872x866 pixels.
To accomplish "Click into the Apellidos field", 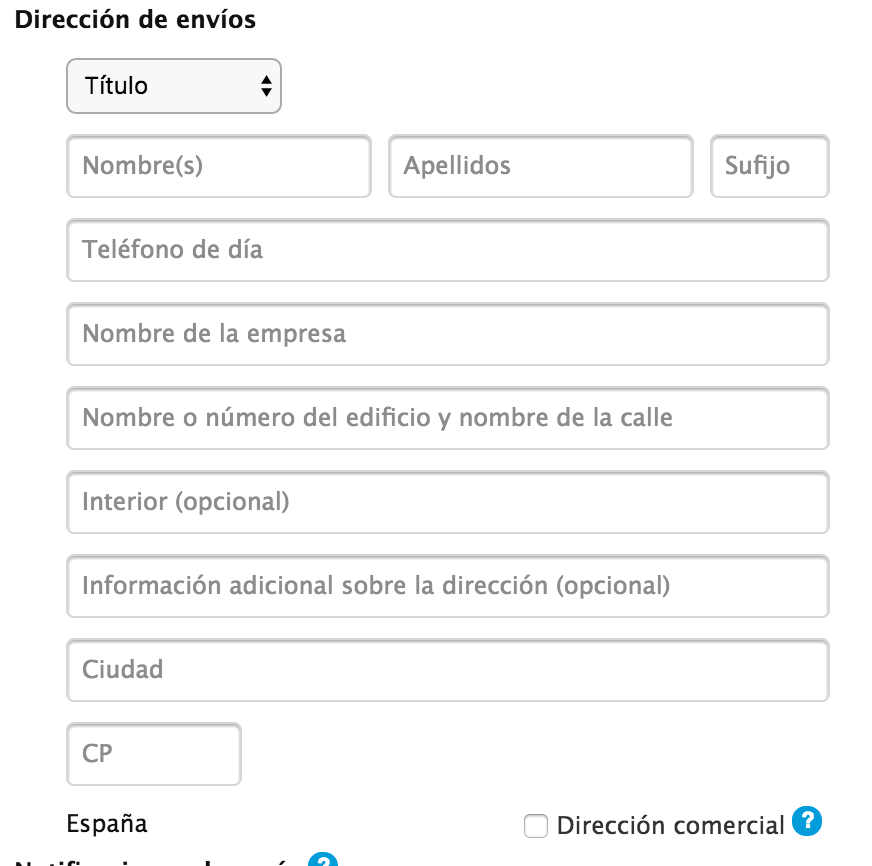I will 540,166.
